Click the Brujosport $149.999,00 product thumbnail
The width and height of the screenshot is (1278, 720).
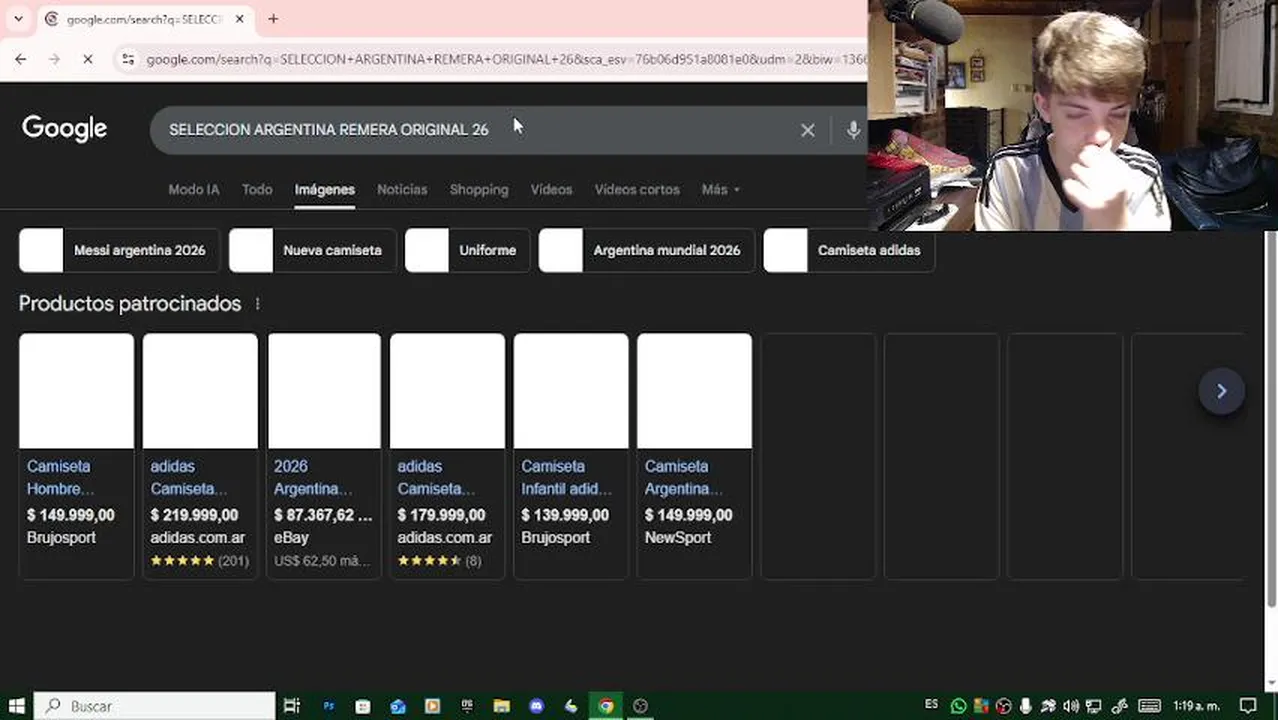click(76, 391)
